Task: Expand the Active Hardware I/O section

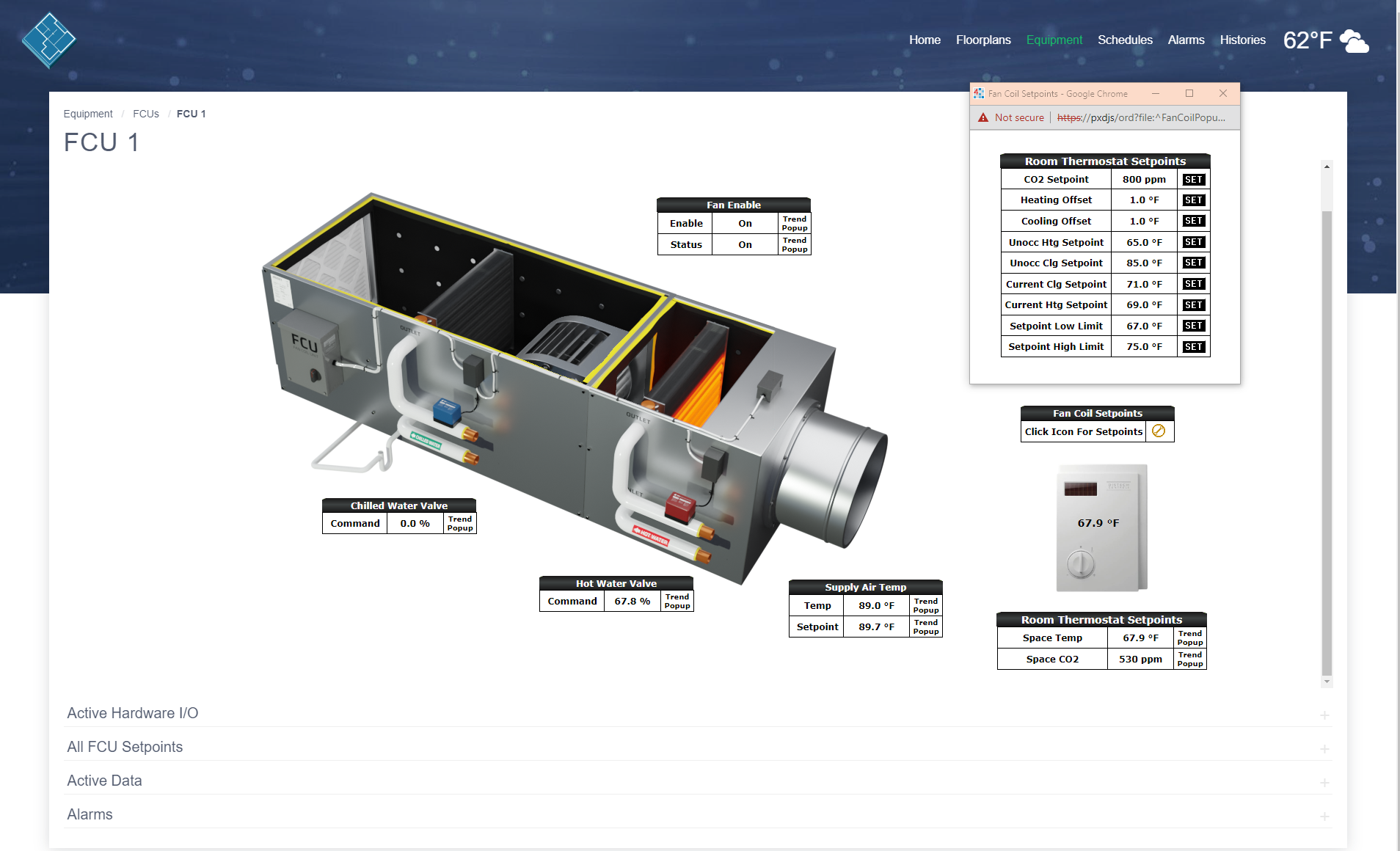Action: tap(1324, 715)
